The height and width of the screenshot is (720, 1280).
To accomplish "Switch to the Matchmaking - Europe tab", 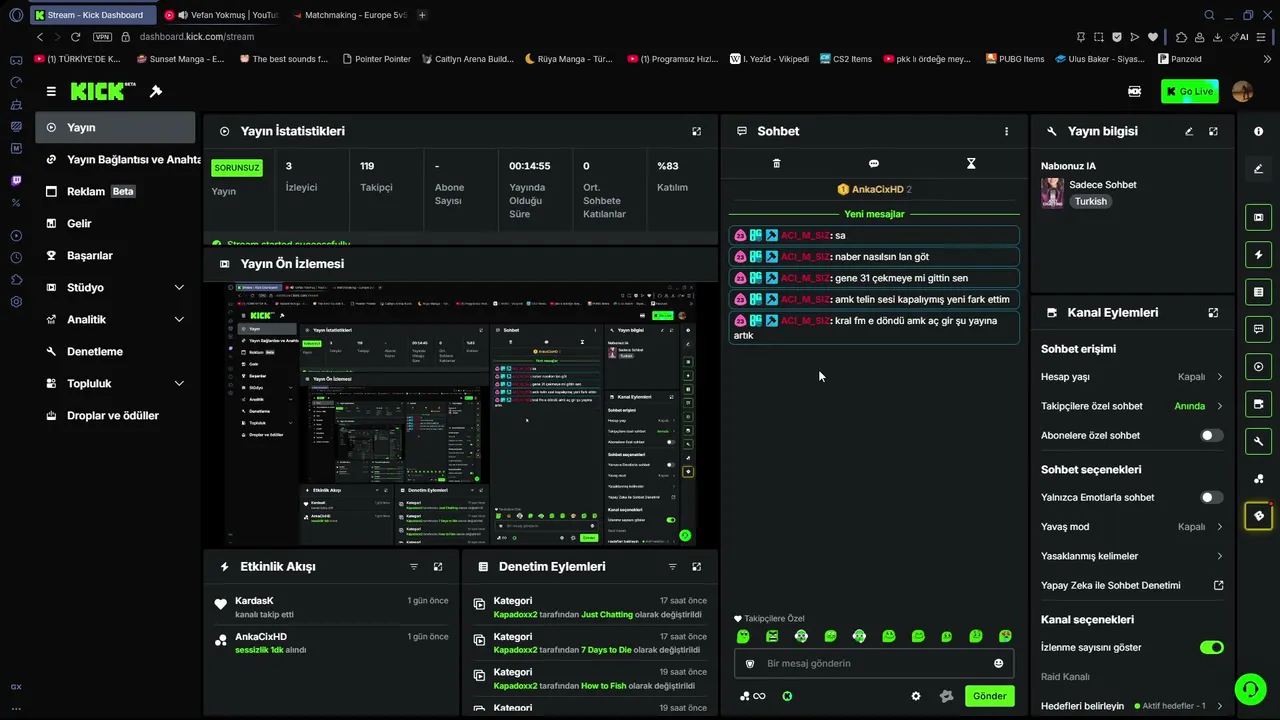I will pos(349,15).
